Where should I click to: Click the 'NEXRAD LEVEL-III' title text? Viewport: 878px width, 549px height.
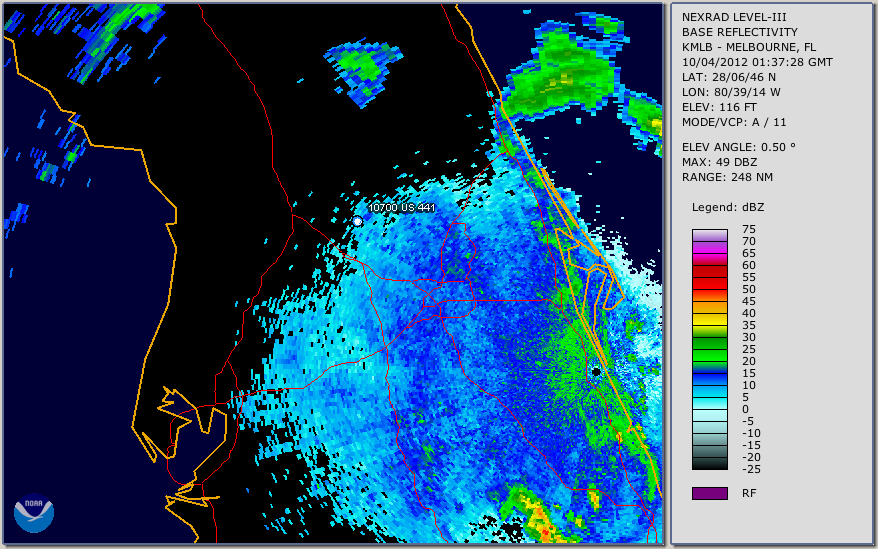(734, 17)
